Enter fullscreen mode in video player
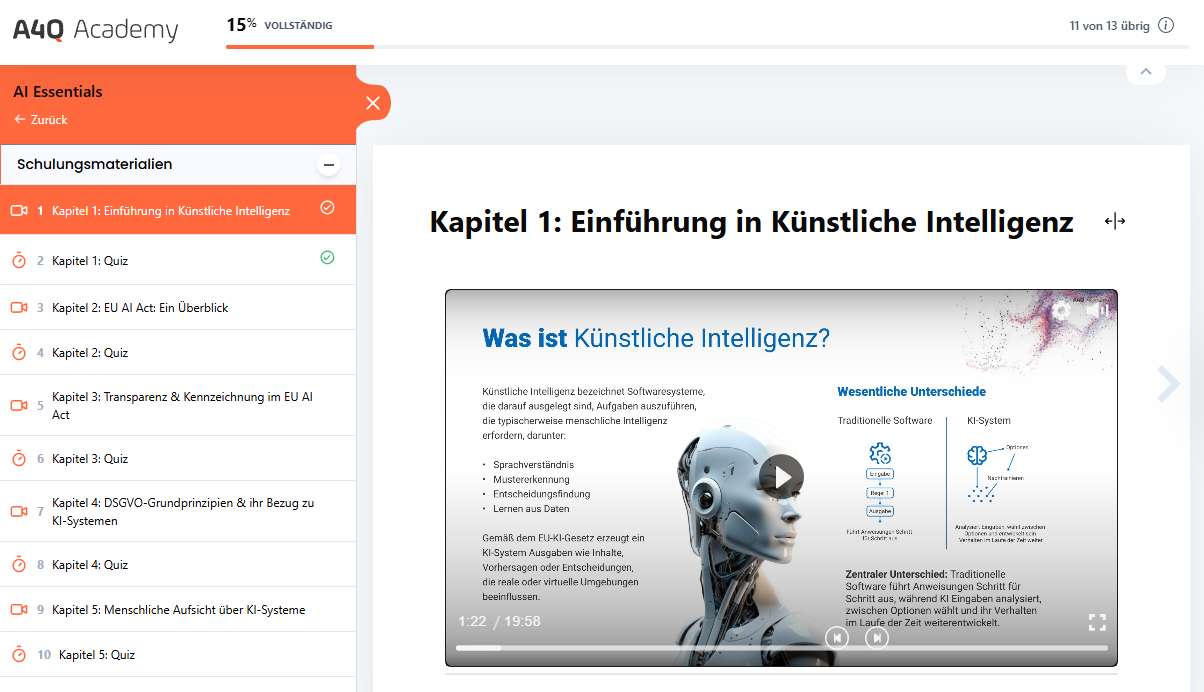The height and width of the screenshot is (692, 1204). coord(1097,623)
